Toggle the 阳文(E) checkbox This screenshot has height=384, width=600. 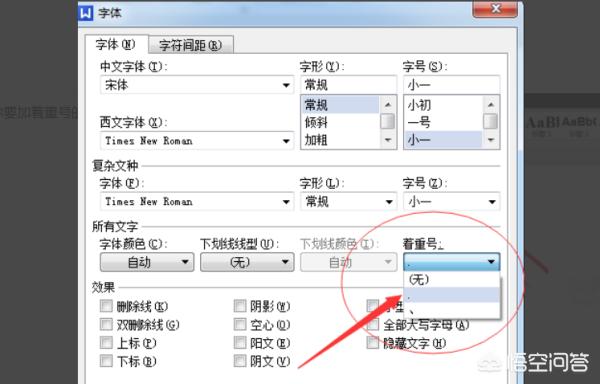pos(240,342)
